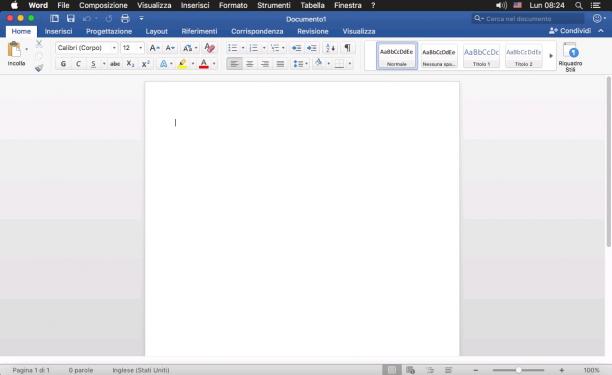Click the vertical document scrollbar

coord(608,162)
